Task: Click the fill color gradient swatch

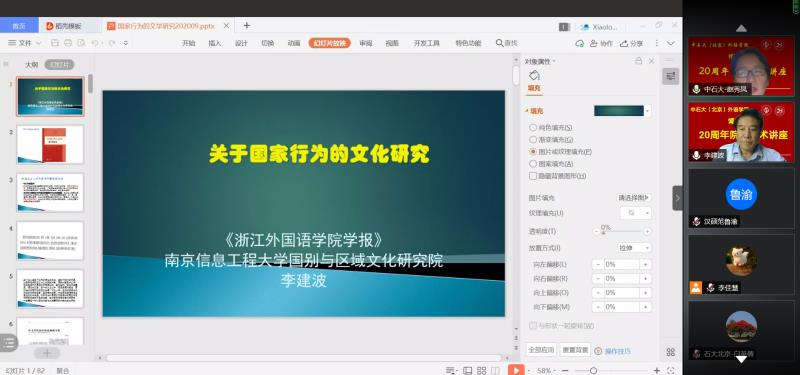Action: [619, 111]
